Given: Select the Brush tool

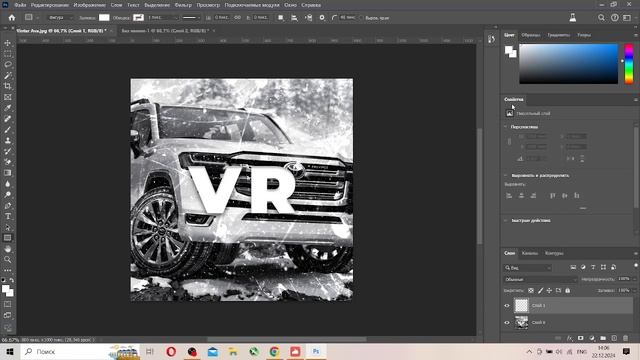Looking at the screenshot, I should pyautogui.click(x=7, y=129).
